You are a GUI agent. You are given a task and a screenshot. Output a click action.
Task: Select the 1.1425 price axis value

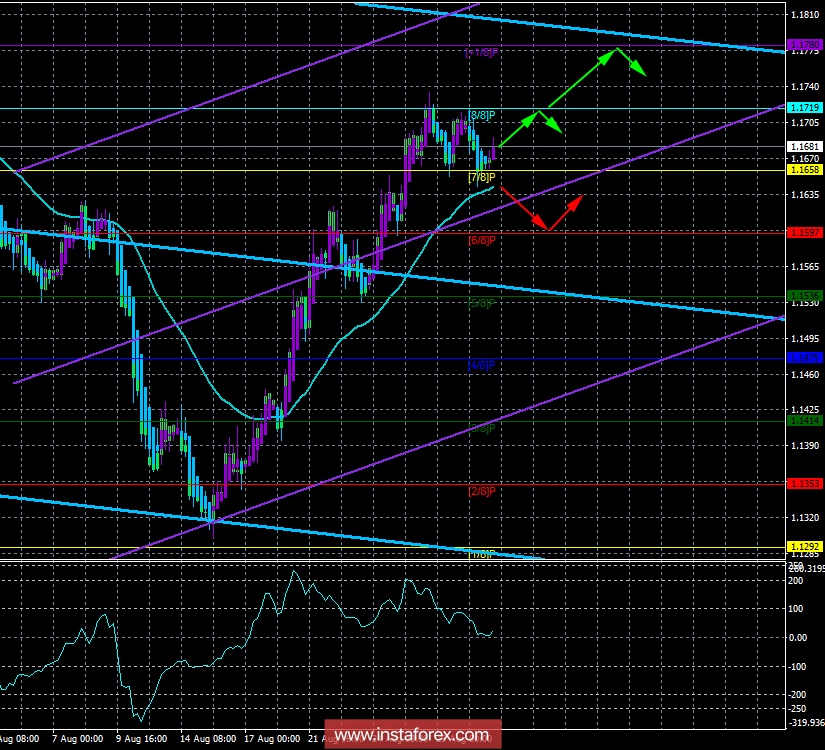point(805,409)
